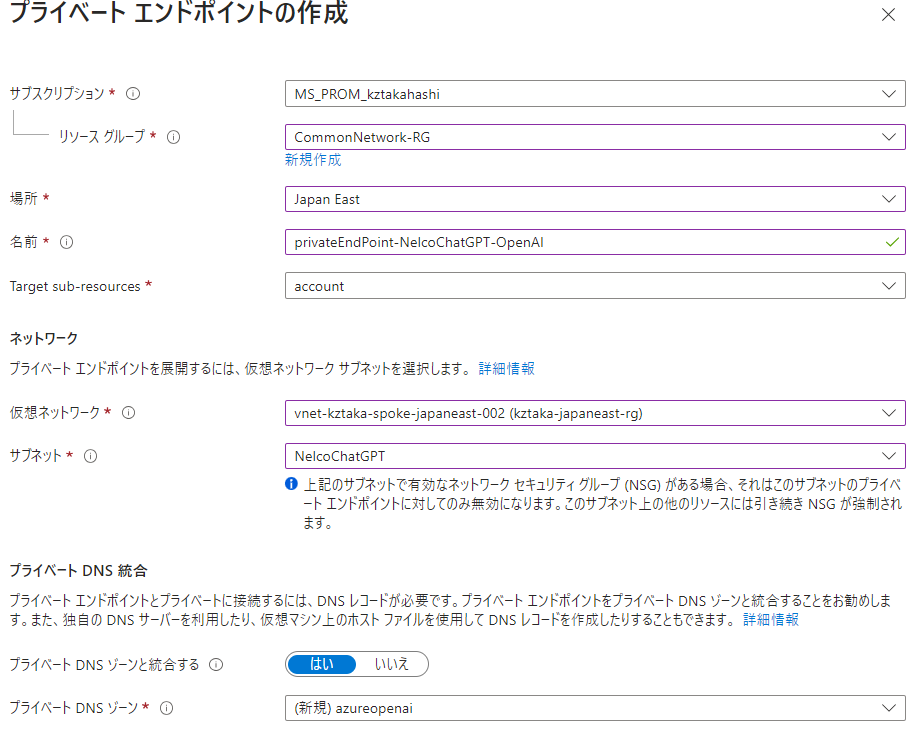Open the サブスクリプション dropdown MS_PROM_kztakahashi
Screen dimensions: 917x745
(x=595, y=94)
